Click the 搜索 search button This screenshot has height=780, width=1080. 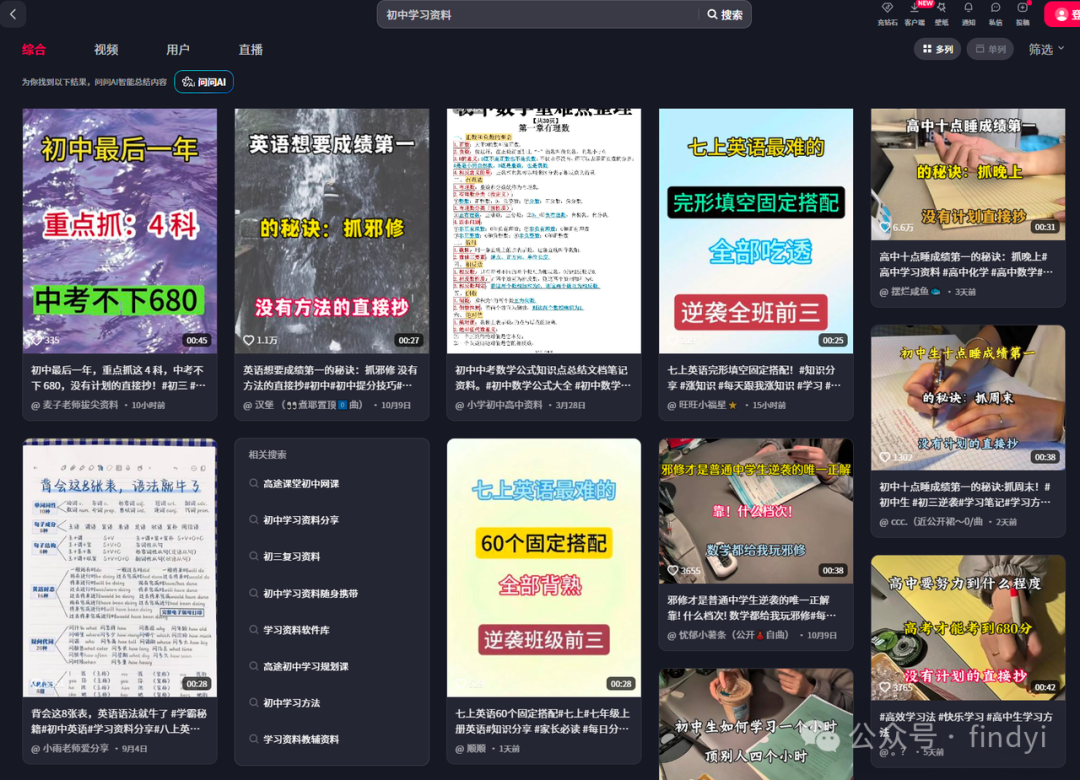click(x=725, y=14)
